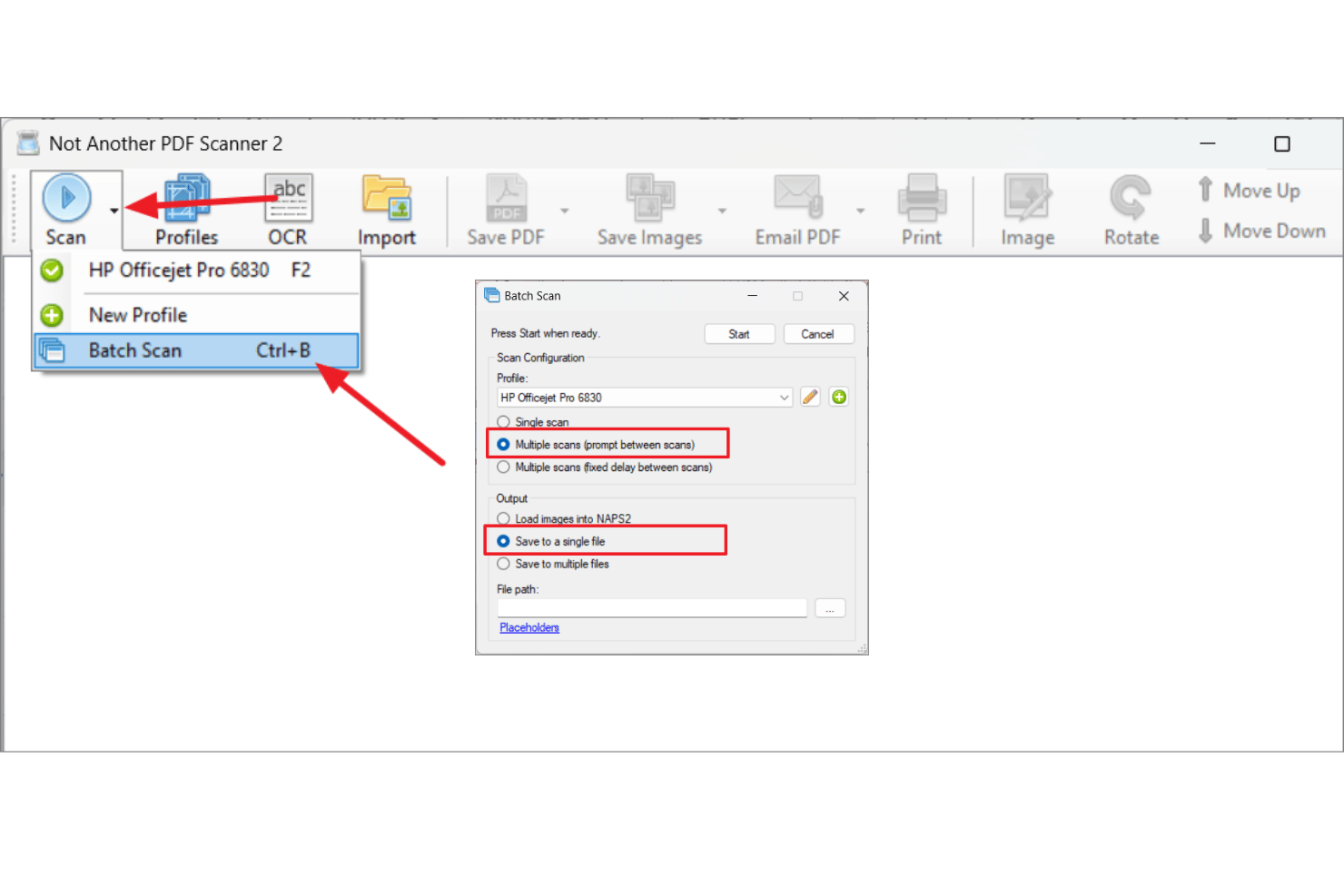Click the file path browse (...) button
This screenshot has width=1344, height=896.
830,608
